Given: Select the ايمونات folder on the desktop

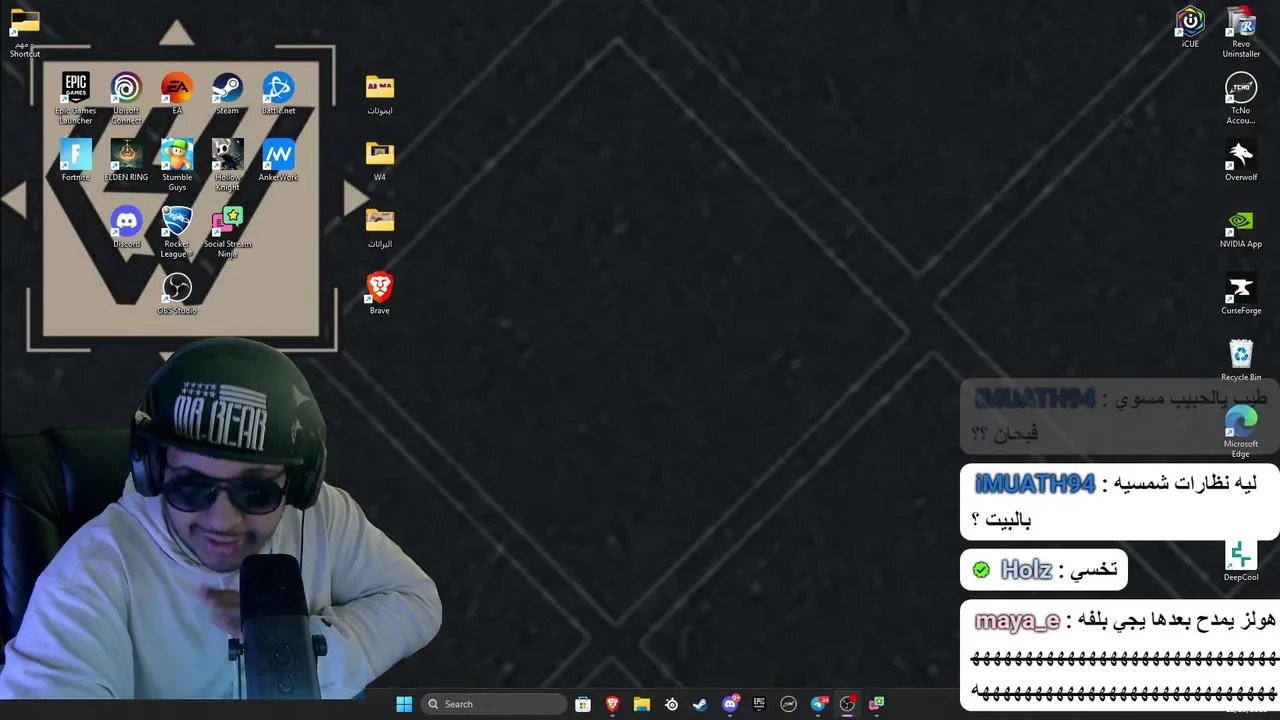Looking at the screenshot, I should [x=380, y=93].
